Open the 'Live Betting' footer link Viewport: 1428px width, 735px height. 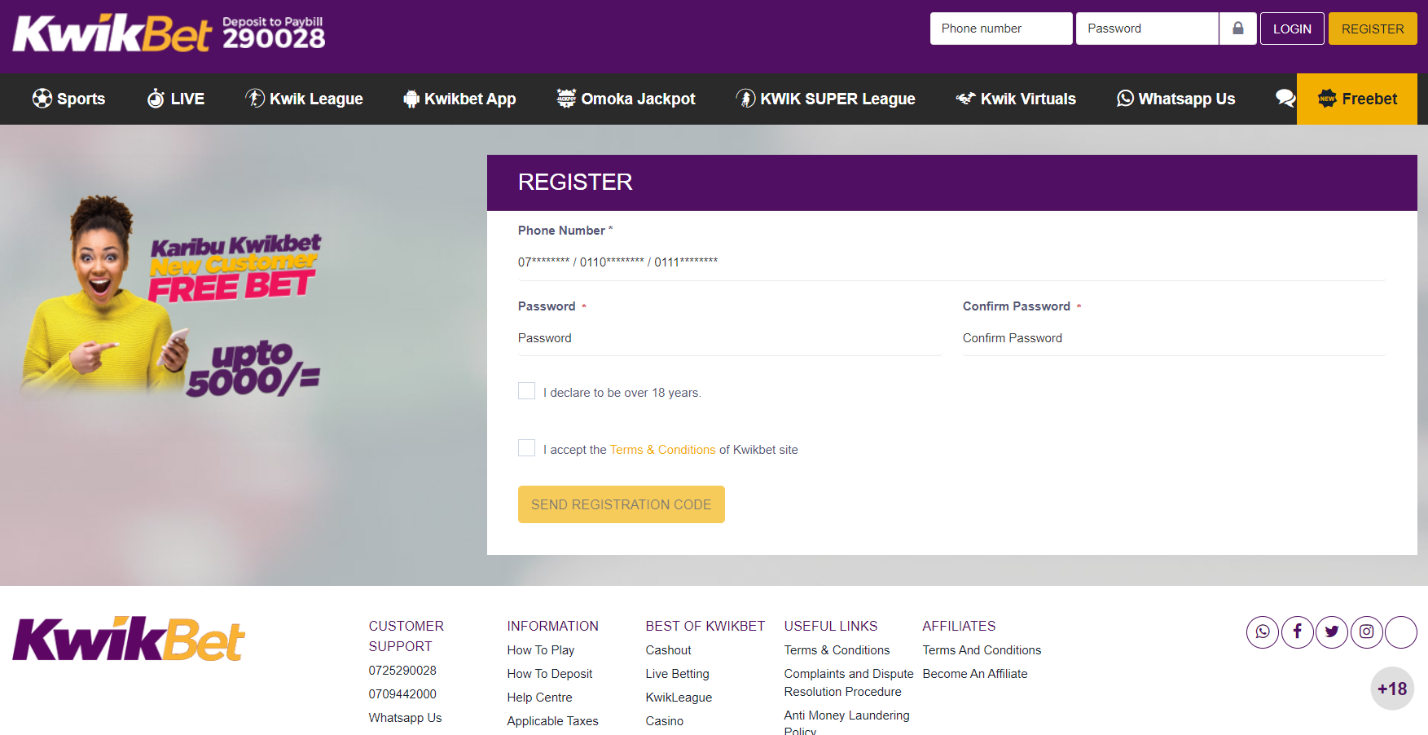678,674
